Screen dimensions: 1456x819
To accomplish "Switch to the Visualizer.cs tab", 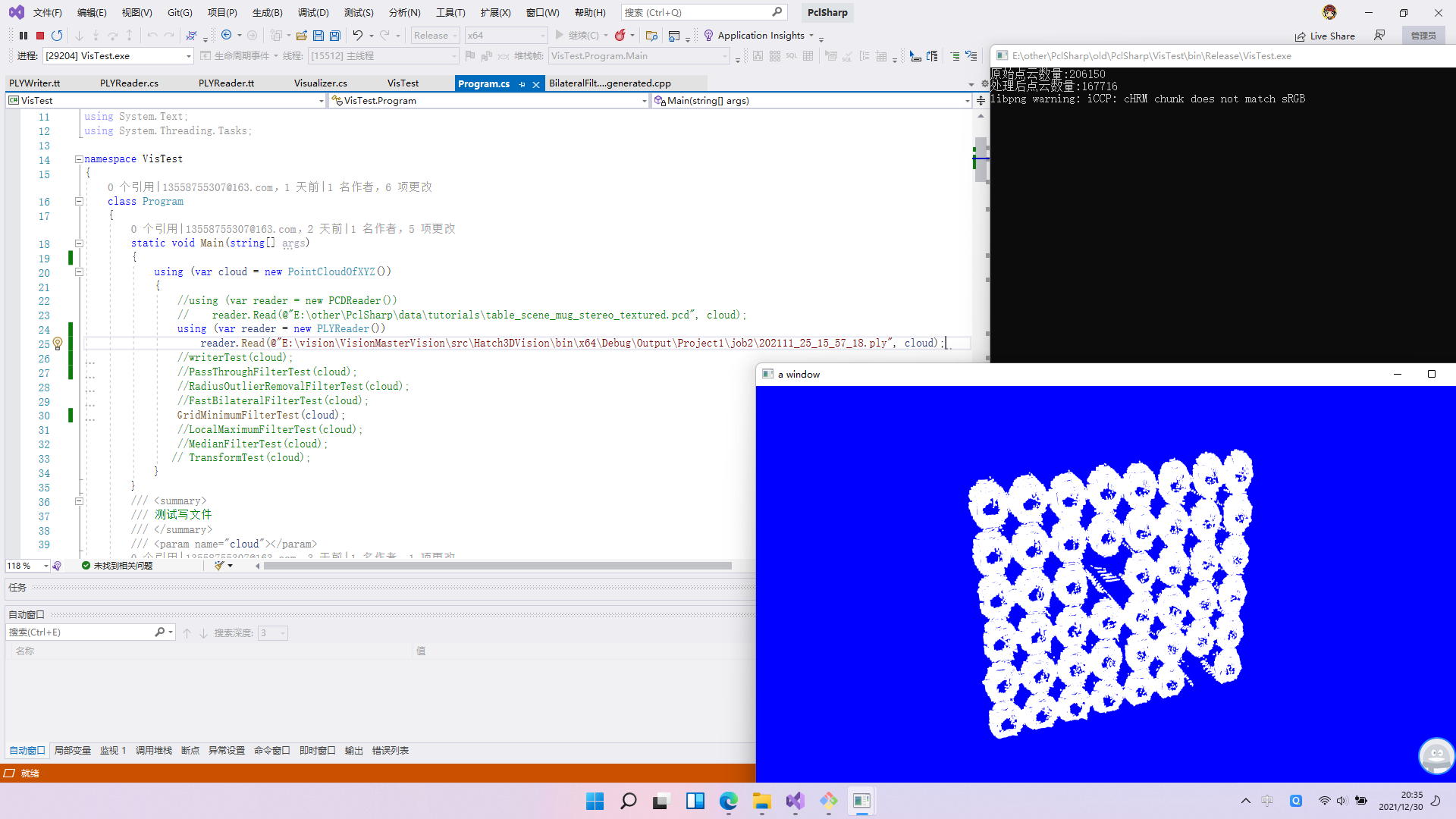I will 319,83.
